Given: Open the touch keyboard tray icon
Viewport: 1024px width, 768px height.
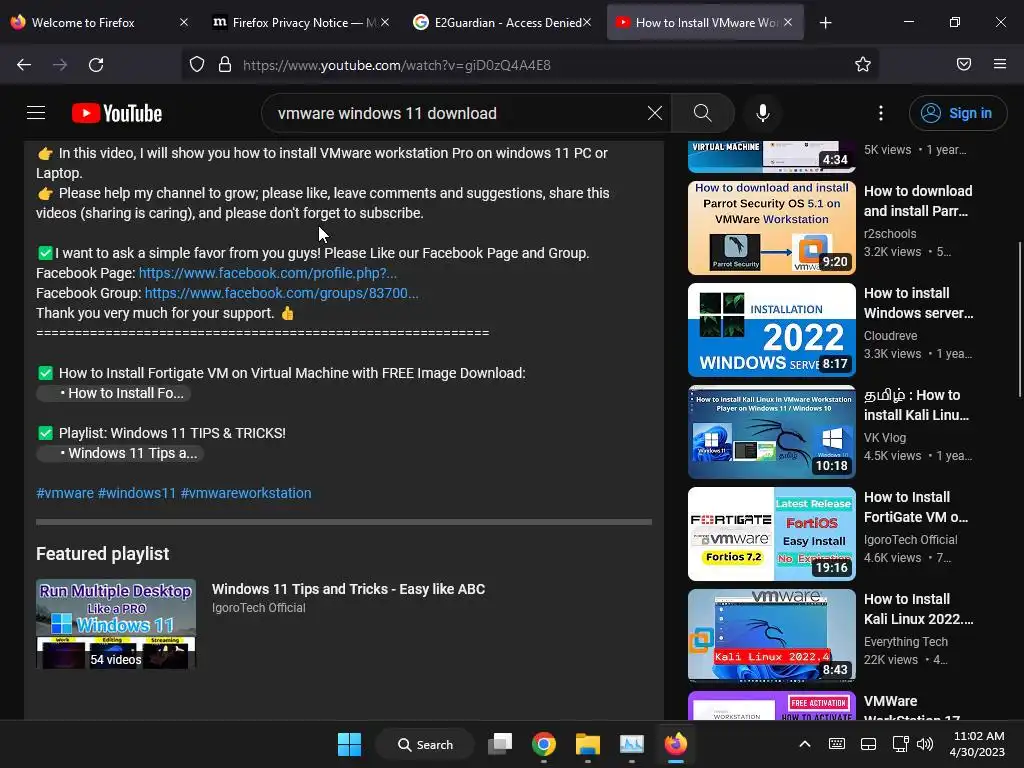Looking at the screenshot, I should pos(837,744).
